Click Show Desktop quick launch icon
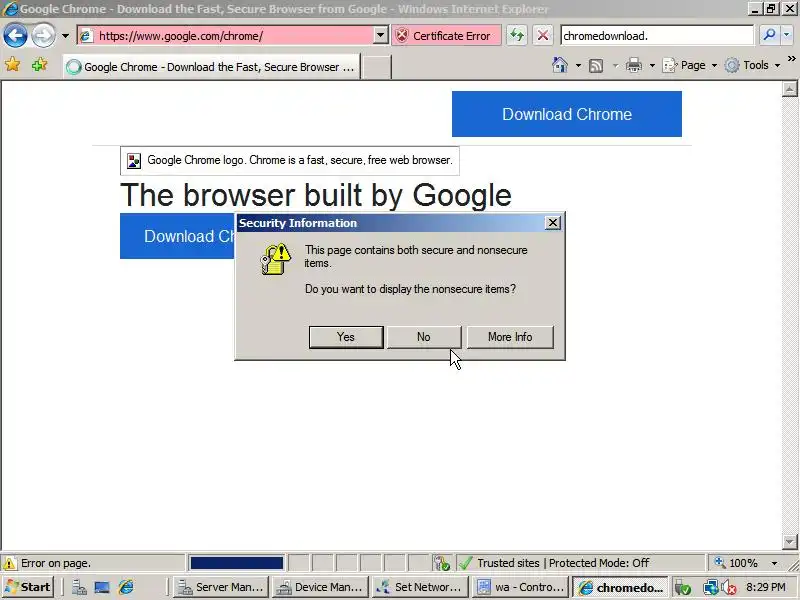 click(x=102, y=587)
